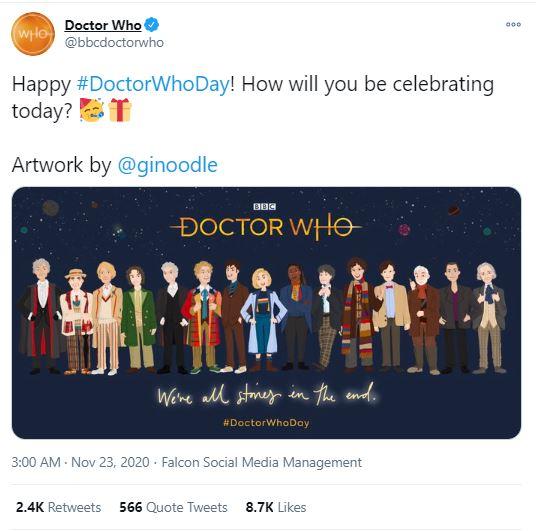Click the blue verified badge
The image size is (536, 531).
click(x=151, y=25)
